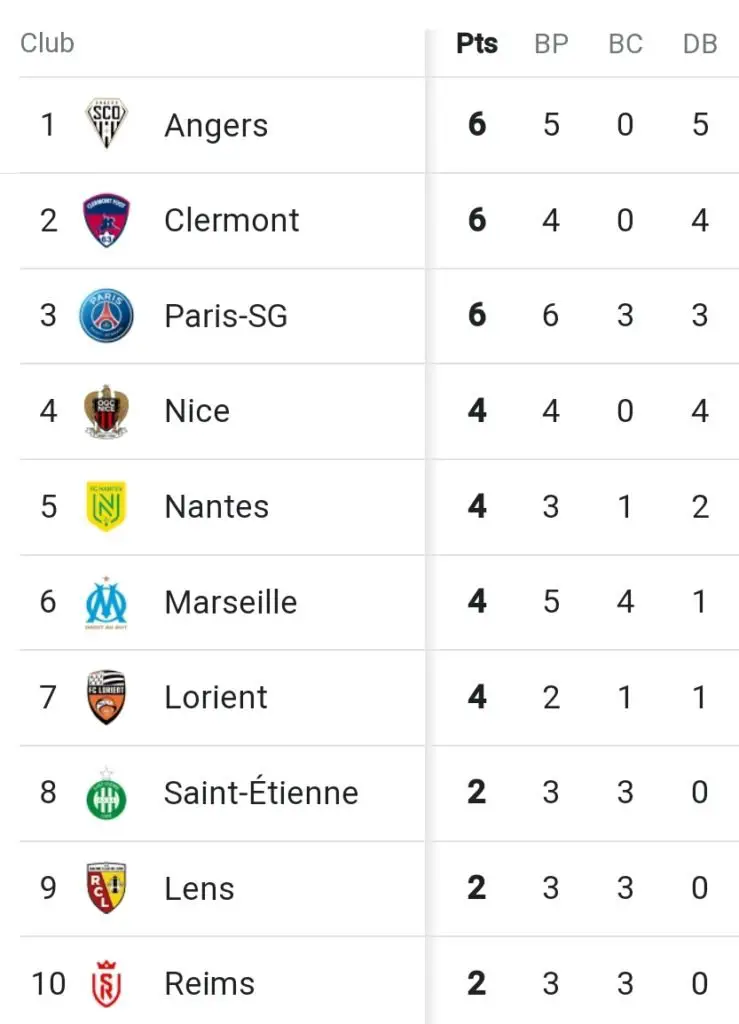Click the green Saint-Étienne club badge
The width and height of the screenshot is (739, 1024).
click(106, 793)
